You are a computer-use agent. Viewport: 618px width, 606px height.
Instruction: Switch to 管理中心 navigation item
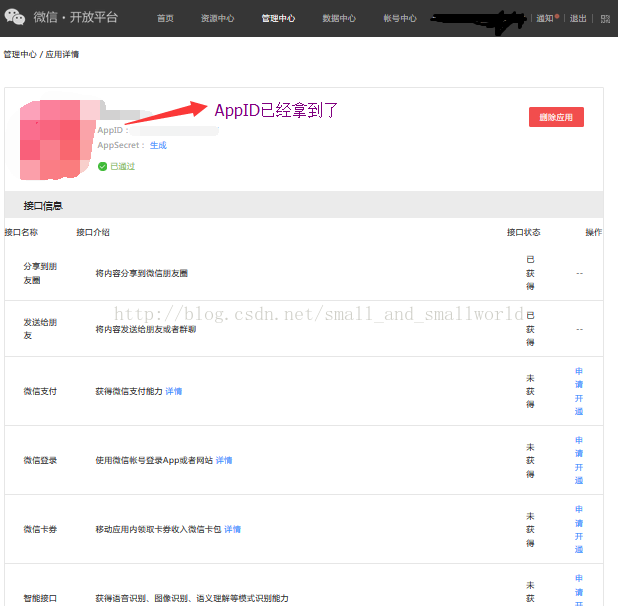278,19
